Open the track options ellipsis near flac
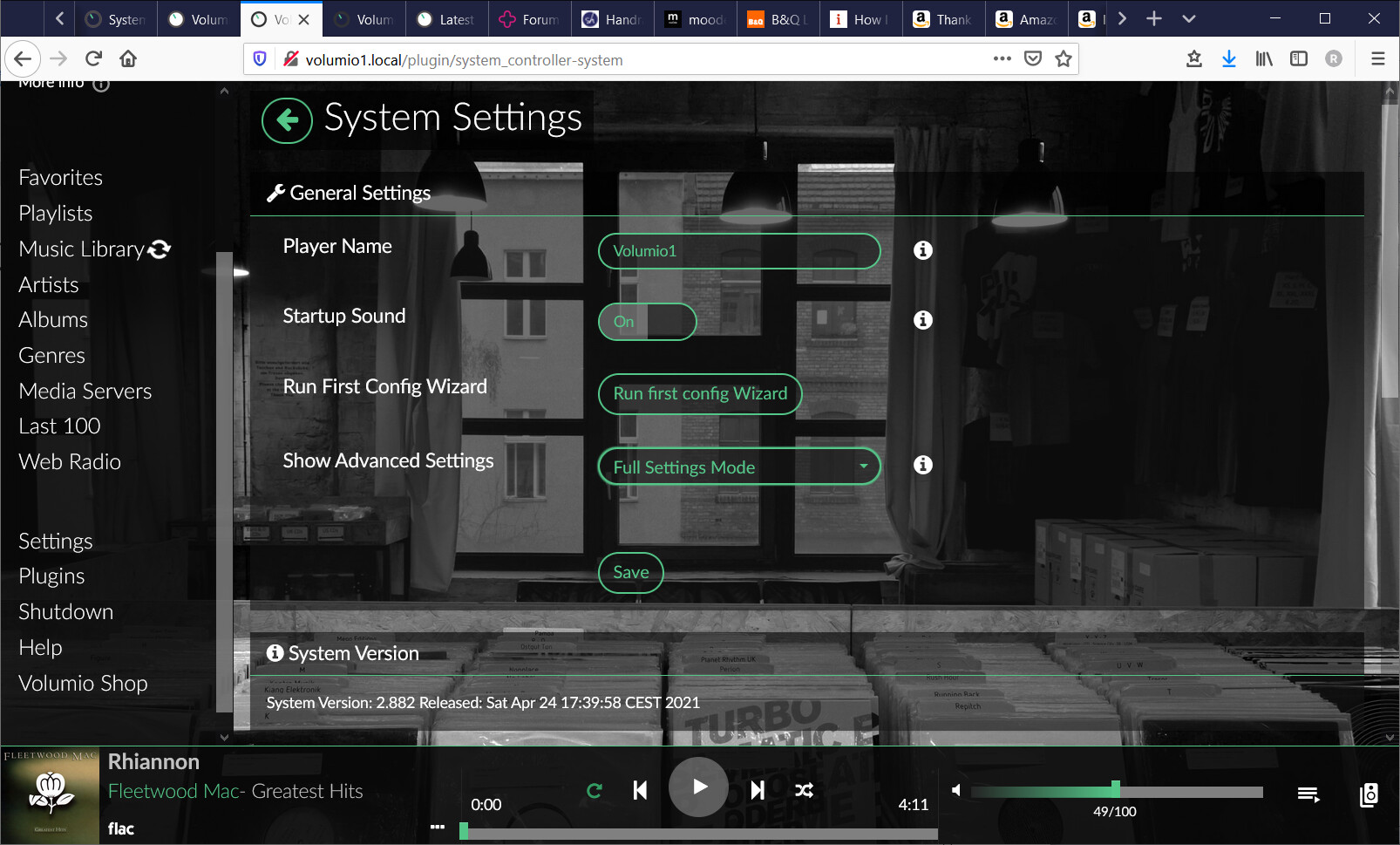The height and width of the screenshot is (845, 1400). pos(438,827)
